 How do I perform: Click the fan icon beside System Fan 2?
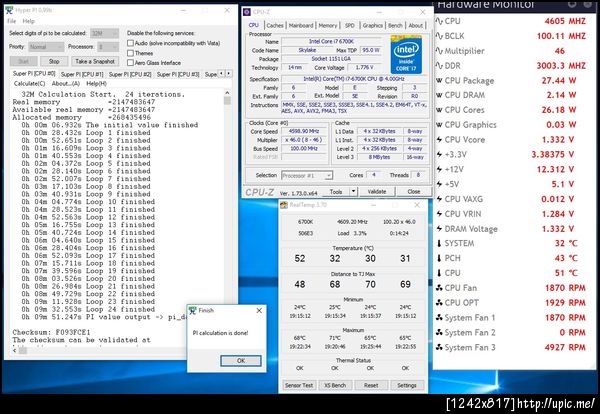(439, 333)
